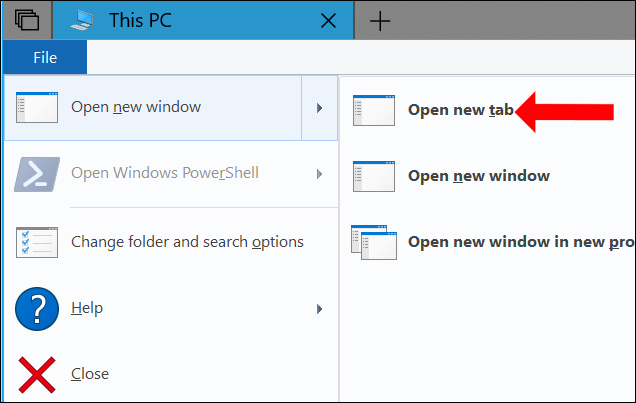Click the icon next to Open new tab
Image resolution: width=636 pixels, height=403 pixels.
pyautogui.click(x=374, y=110)
